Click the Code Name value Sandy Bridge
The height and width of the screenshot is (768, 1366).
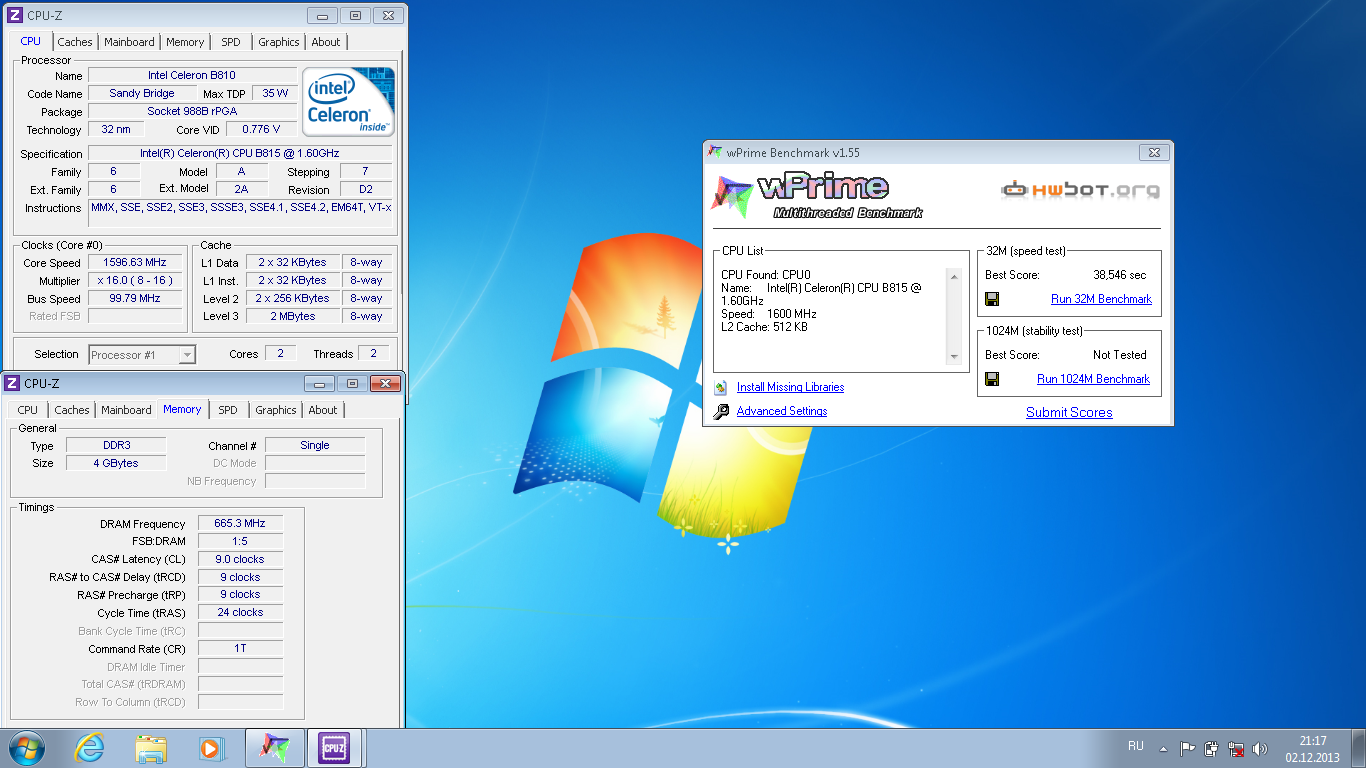(x=142, y=93)
